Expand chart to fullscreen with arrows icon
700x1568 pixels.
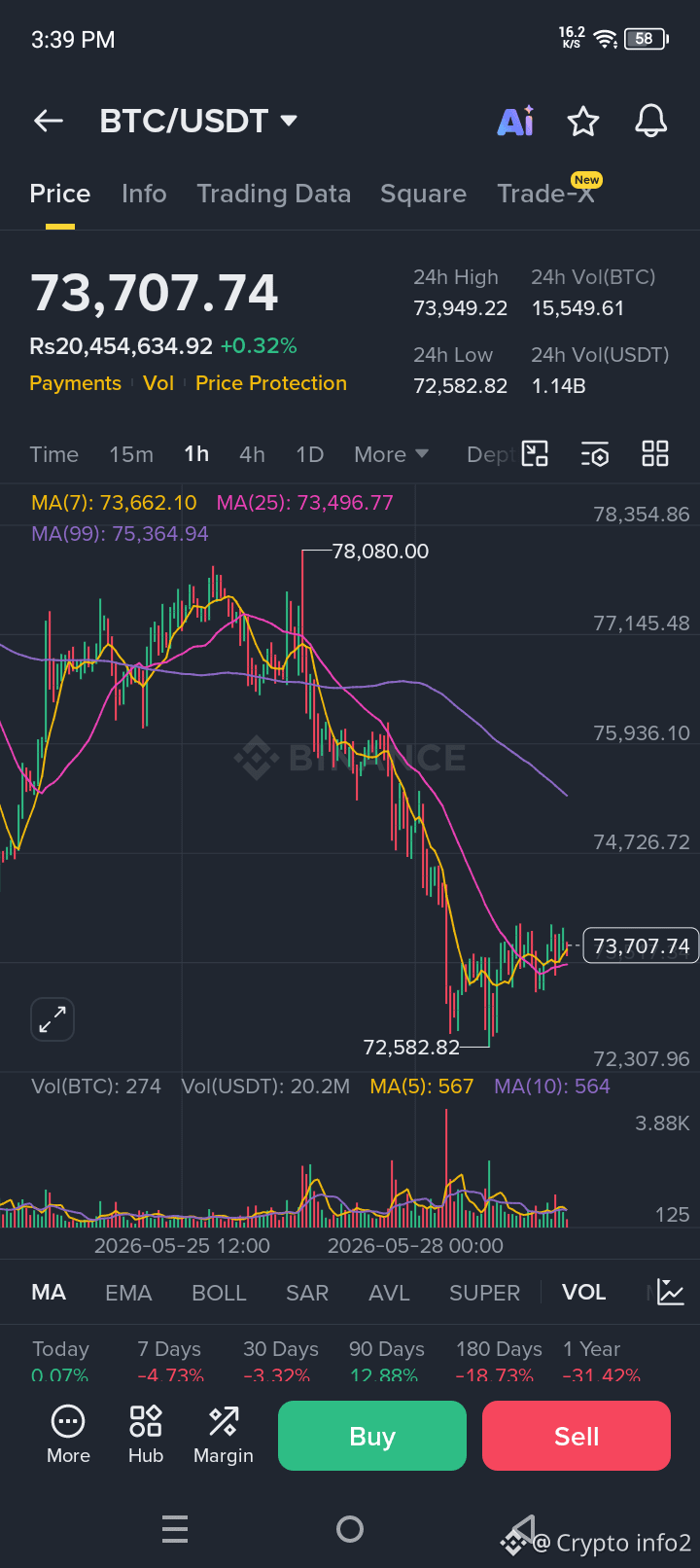tap(52, 1019)
